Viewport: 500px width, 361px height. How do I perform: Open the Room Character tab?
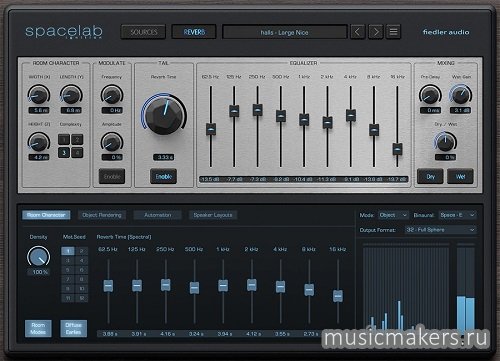46,215
